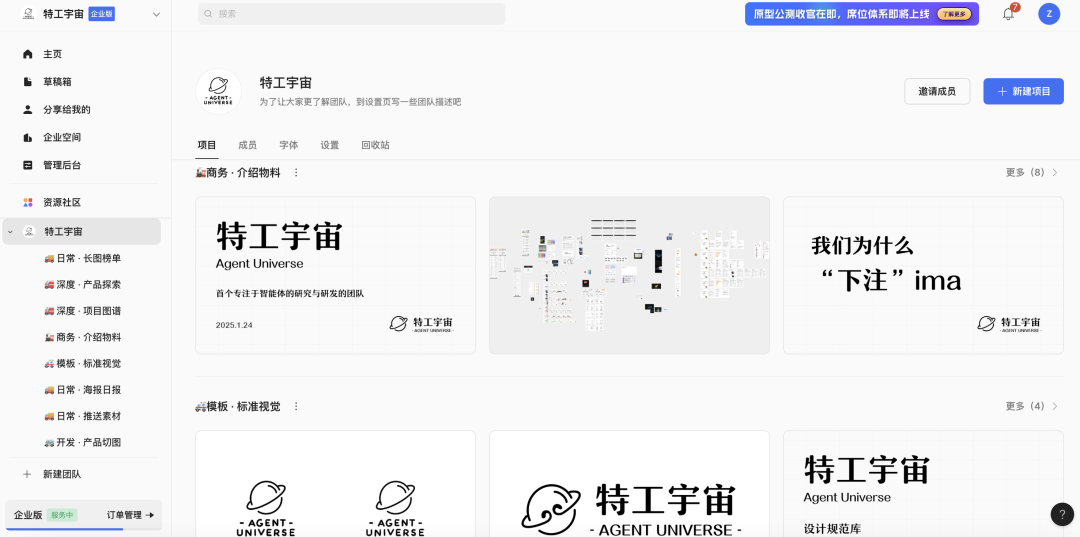Switch to the 项目 tab
This screenshot has width=1080, height=537.
click(207, 145)
